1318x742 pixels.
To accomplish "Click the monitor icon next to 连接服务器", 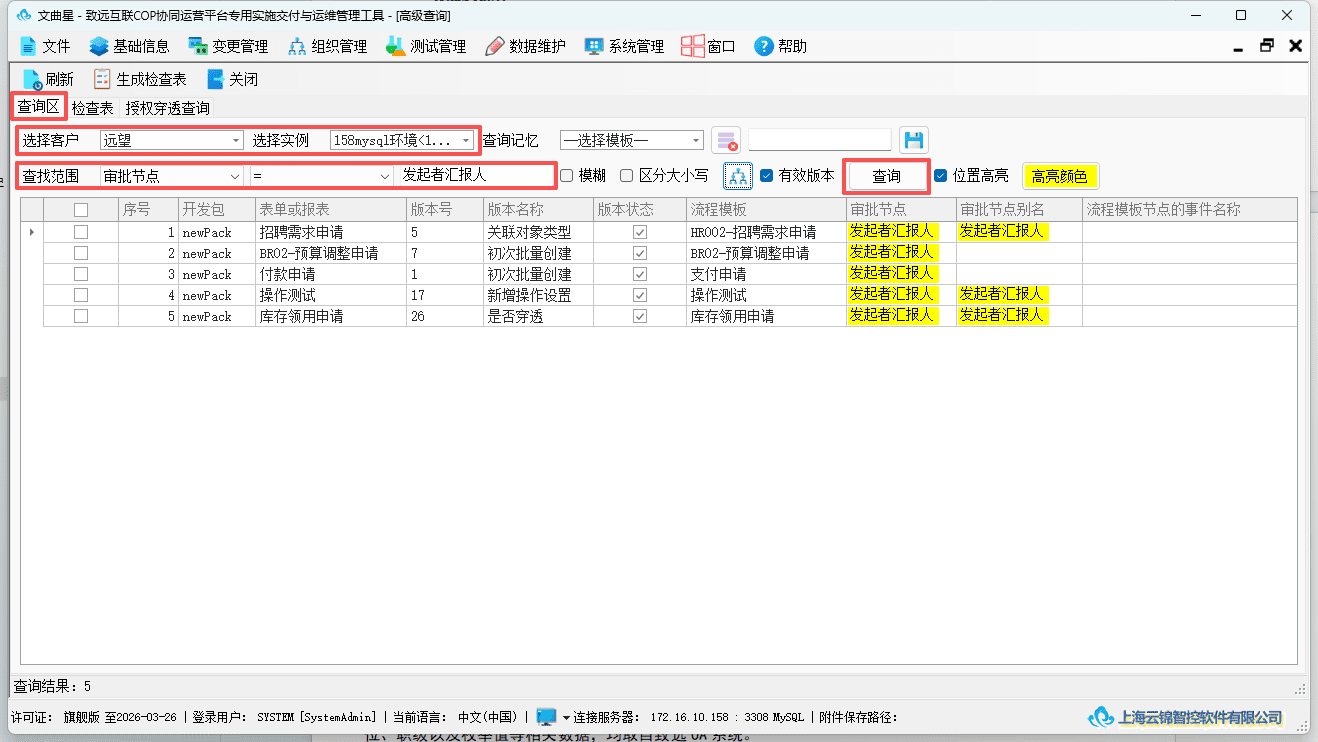I will (546, 717).
